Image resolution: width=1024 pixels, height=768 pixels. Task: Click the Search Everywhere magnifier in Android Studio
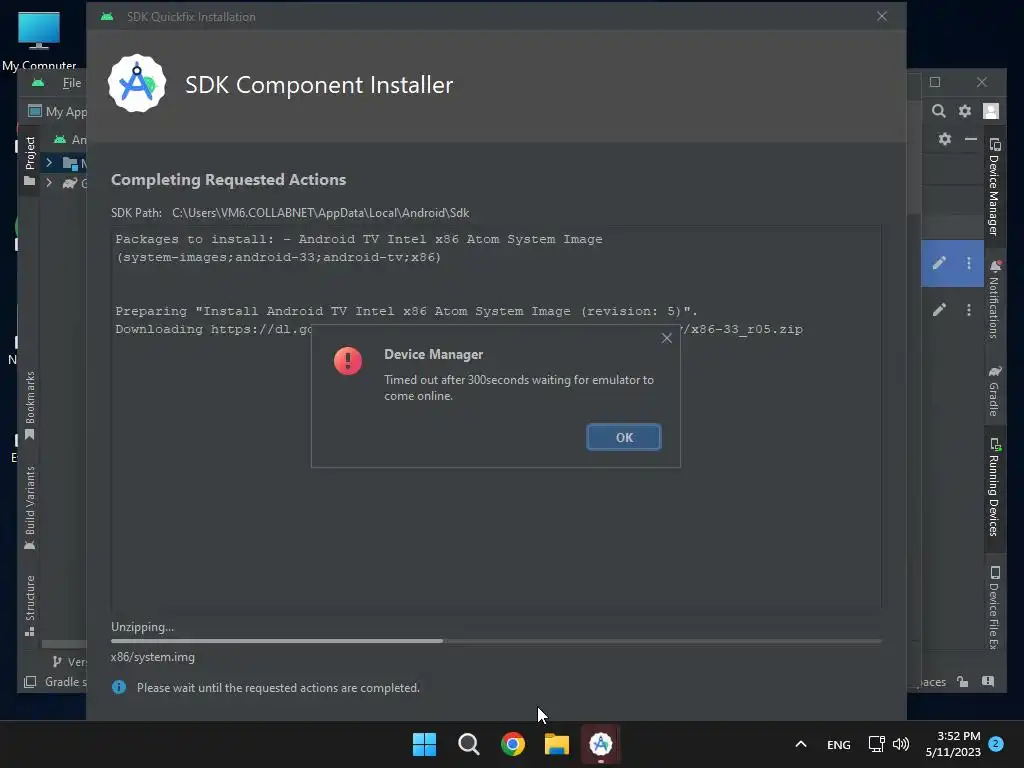pyautogui.click(x=938, y=111)
